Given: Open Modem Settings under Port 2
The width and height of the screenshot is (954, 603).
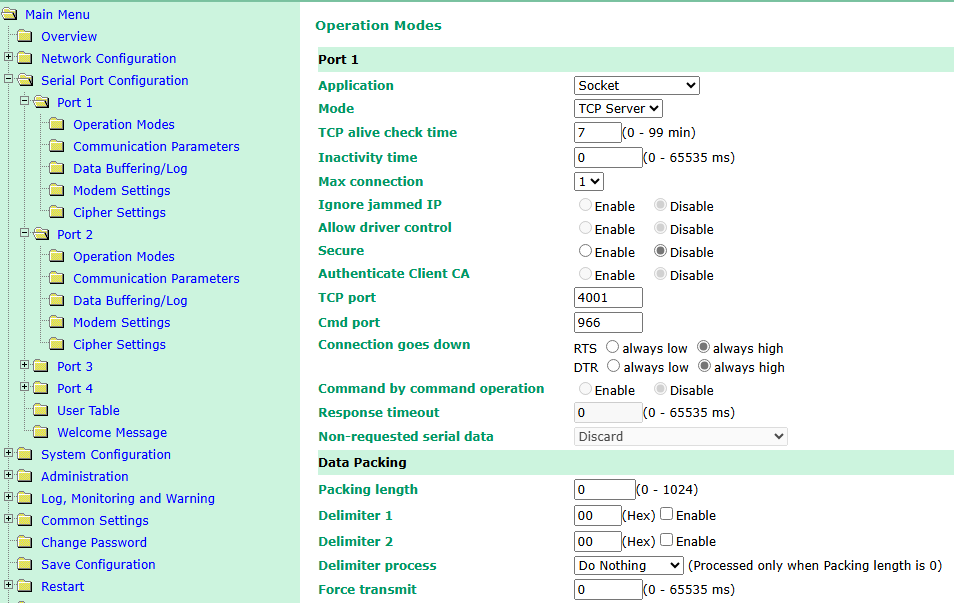Looking at the screenshot, I should 121,323.
